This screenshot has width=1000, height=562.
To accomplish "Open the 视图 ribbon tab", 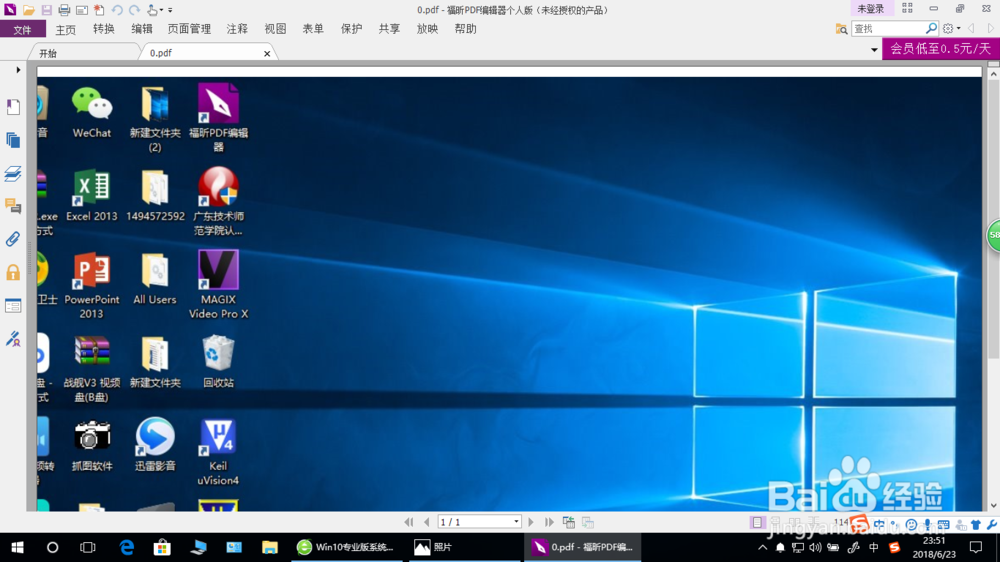I will point(275,29).
